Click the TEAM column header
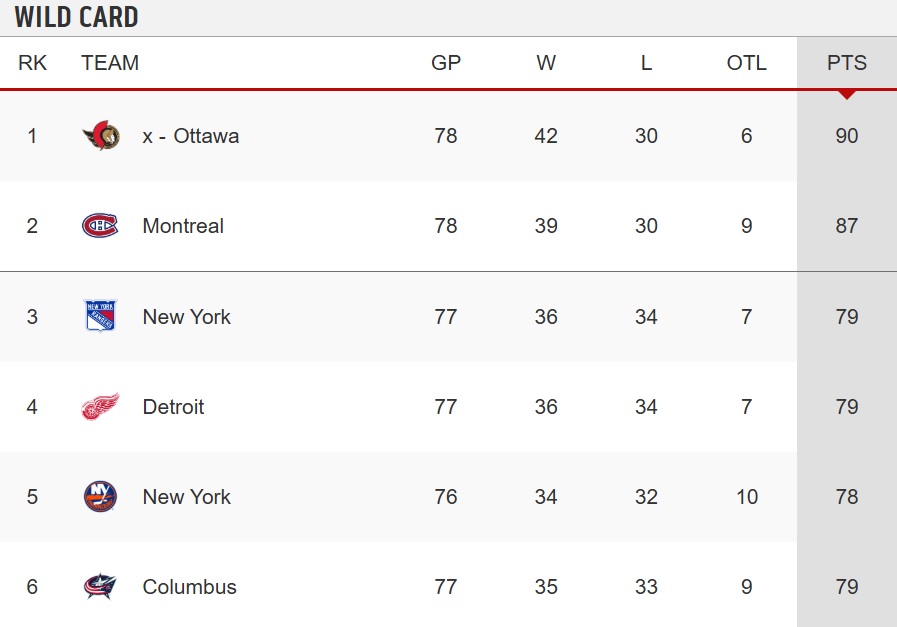This screenshot has height=627, width=897. tap(110, 62)
